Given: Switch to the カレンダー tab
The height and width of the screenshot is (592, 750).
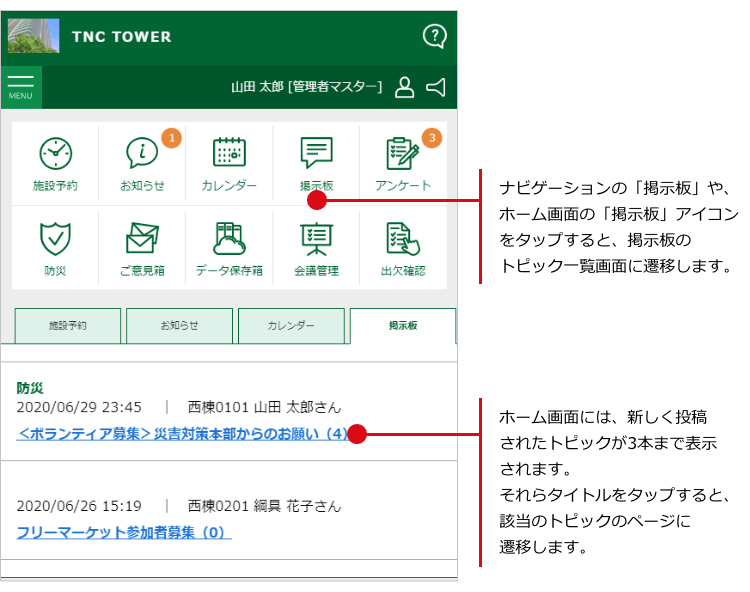Looking at the screenshot, I should (x=291, y=326).
